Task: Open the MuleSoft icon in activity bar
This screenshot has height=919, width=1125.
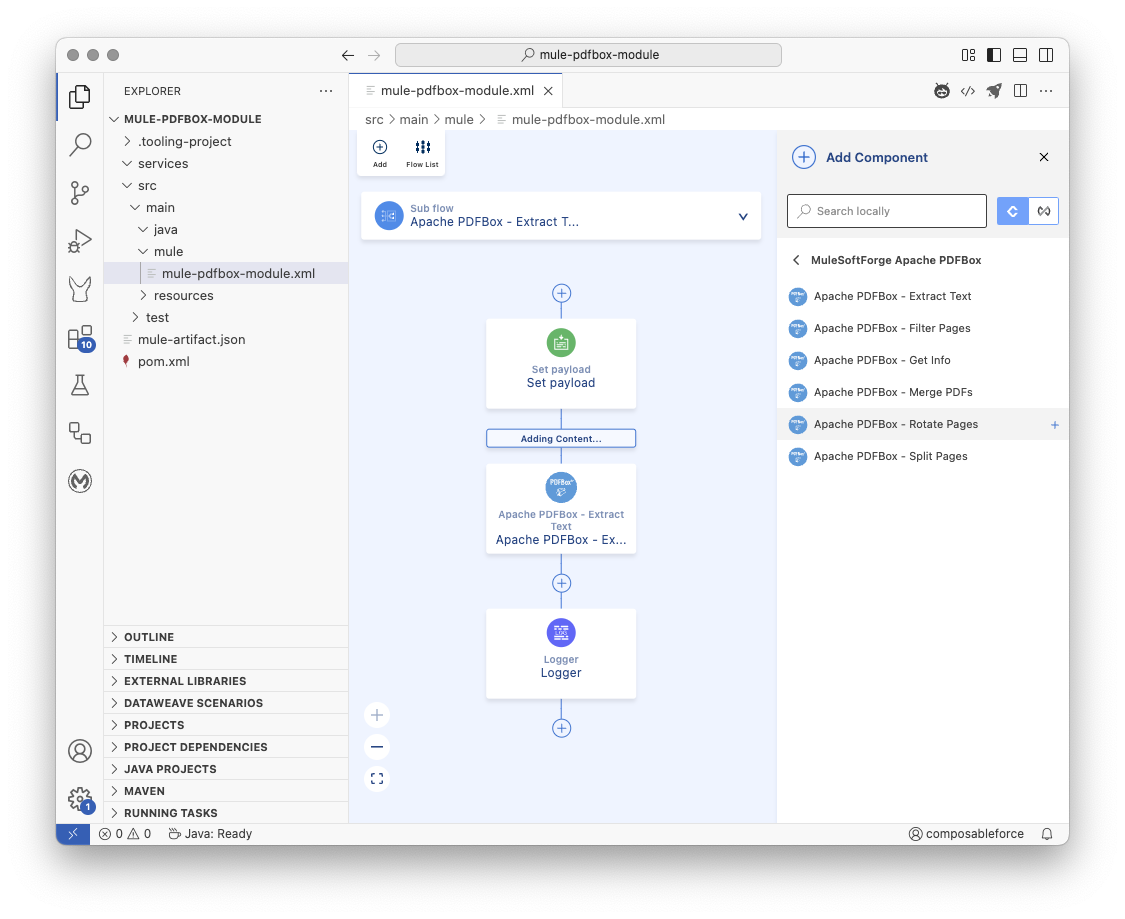Action: [x=80, y=481]
